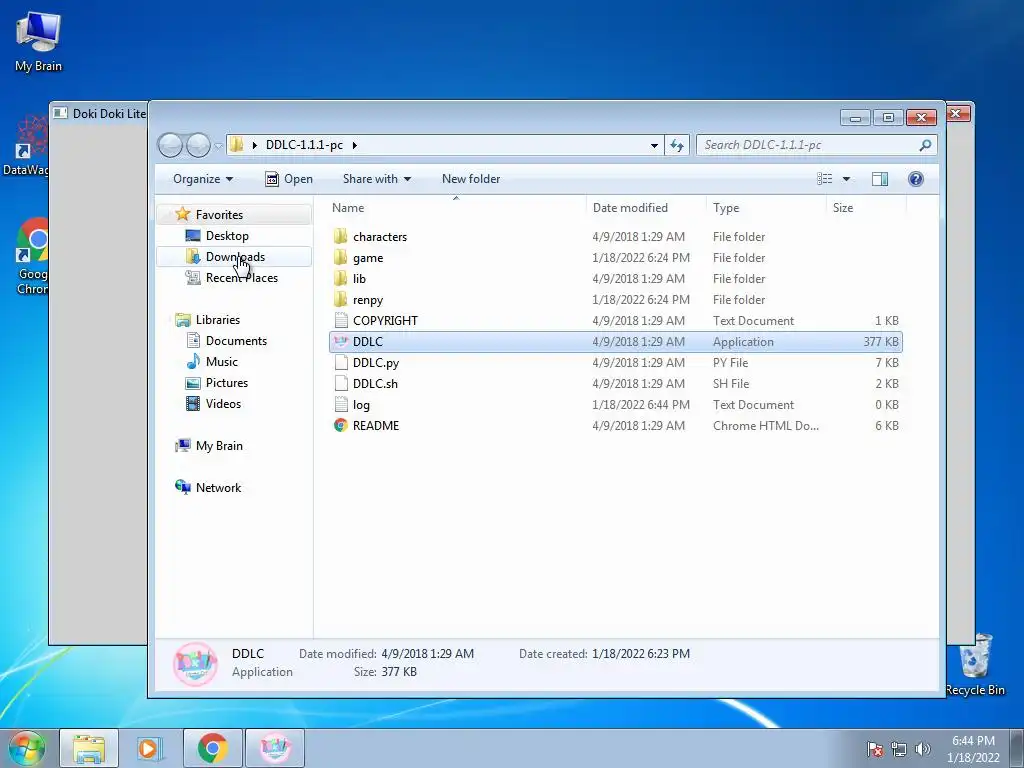Click the search magnifier icon
The image size is (1024, 768).
click(925, 145)
